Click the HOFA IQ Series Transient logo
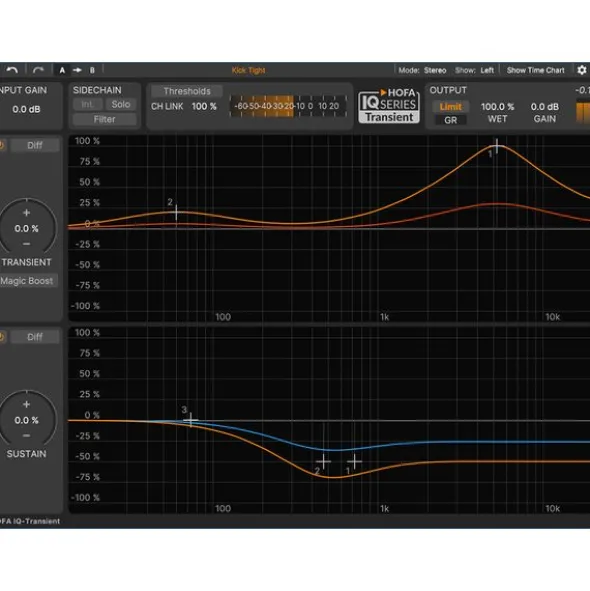The image size is (590, 591). coord(389,106)
